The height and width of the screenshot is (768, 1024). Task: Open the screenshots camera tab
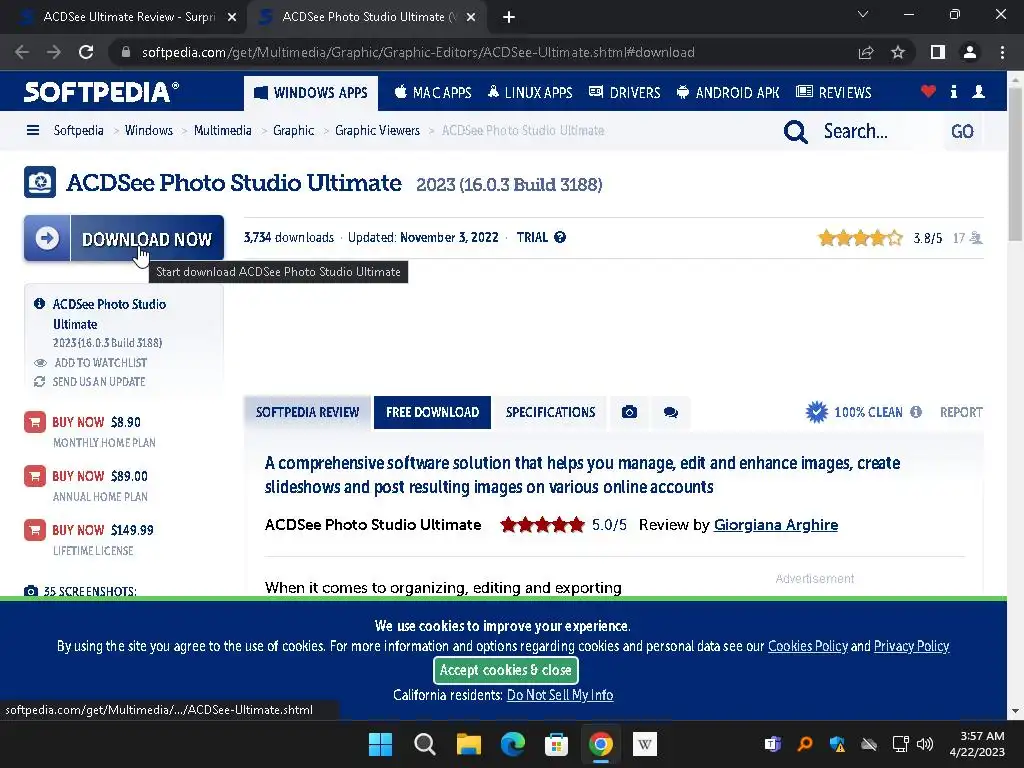pyautogui.click(x=630, y=412)
